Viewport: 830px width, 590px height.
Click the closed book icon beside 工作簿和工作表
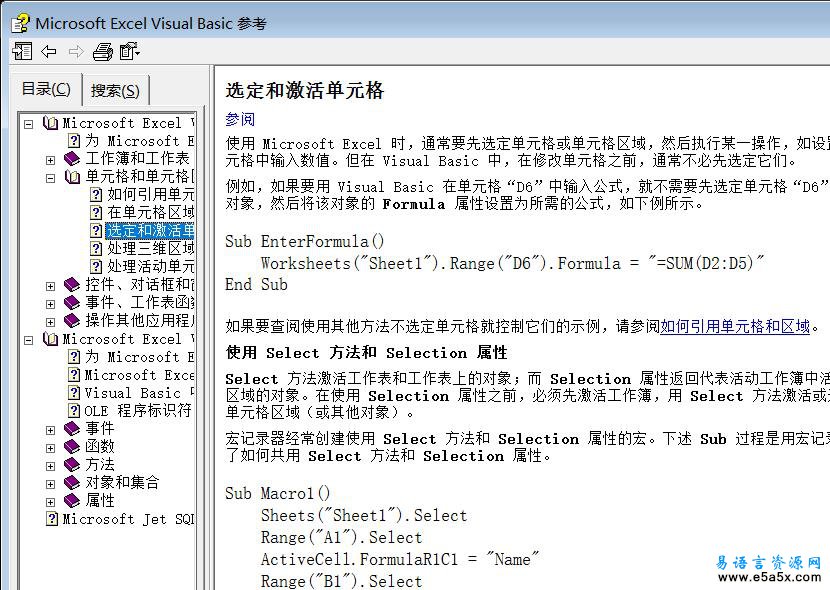[x=72, y=159]
